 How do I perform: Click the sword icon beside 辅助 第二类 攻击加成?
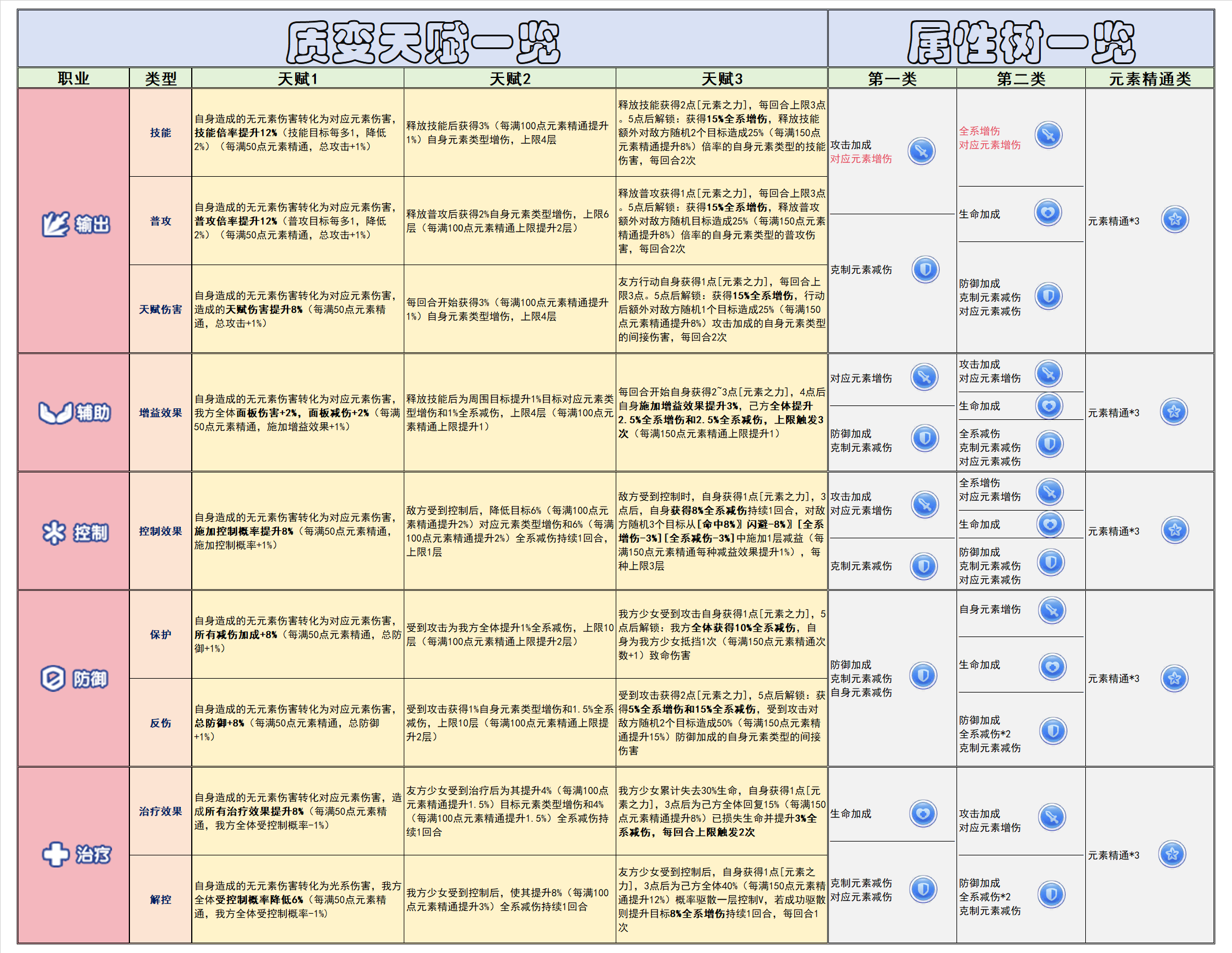(1049, 373)
